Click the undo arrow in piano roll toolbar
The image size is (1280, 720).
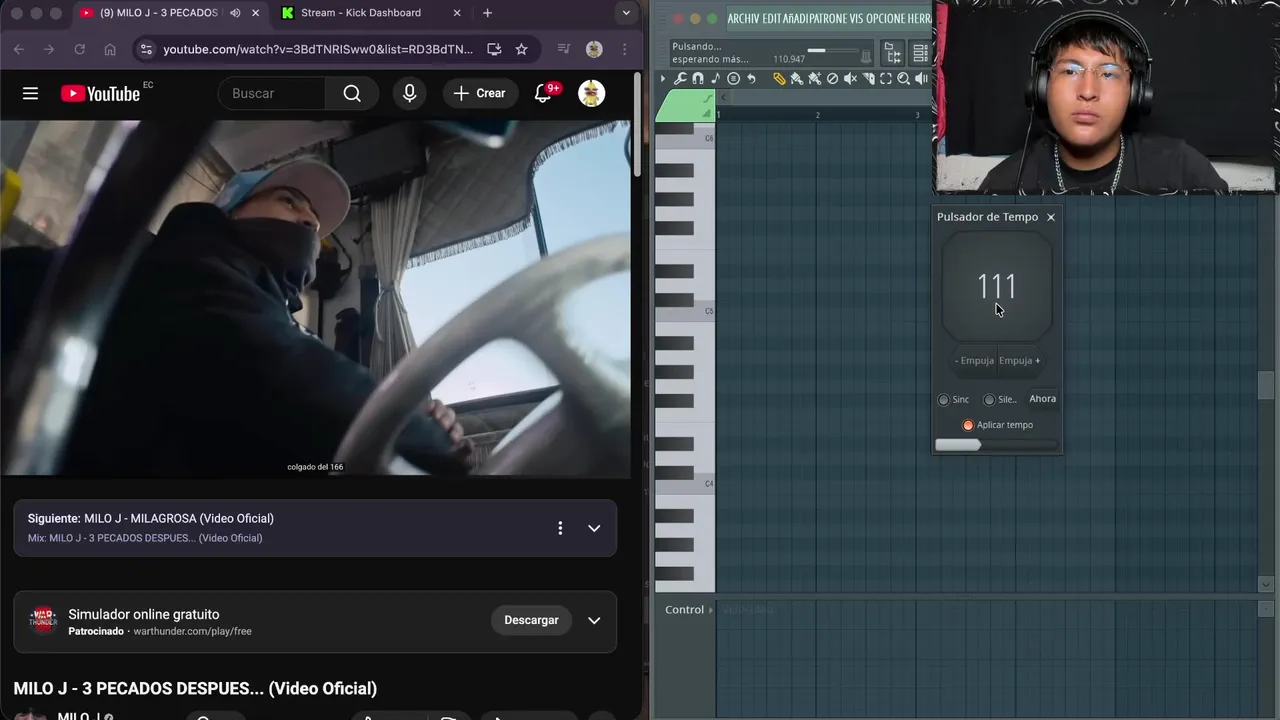coord(751,79)
